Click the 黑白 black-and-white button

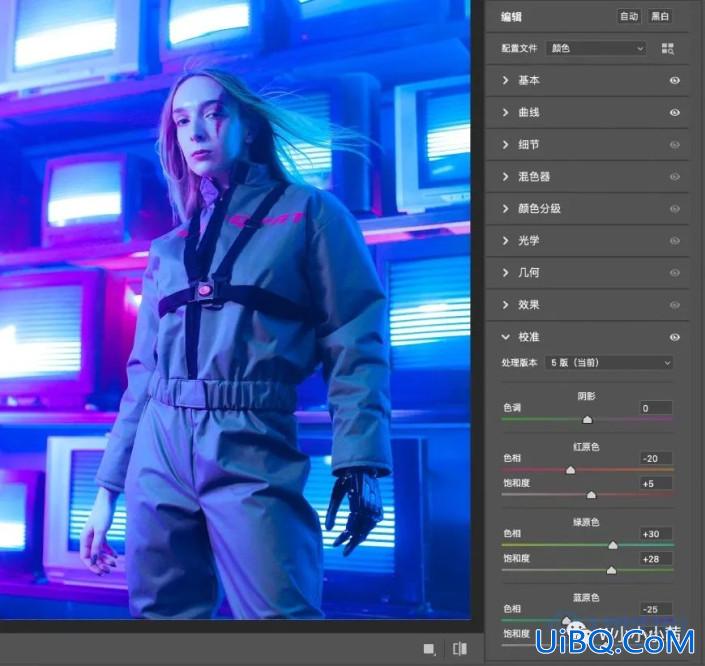click(660, 17)
